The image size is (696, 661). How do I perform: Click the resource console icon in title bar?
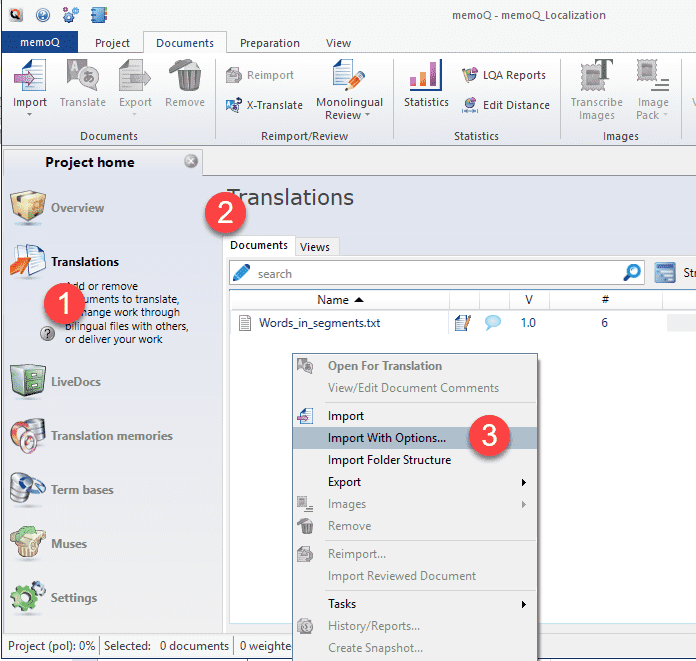coord(99,15)
